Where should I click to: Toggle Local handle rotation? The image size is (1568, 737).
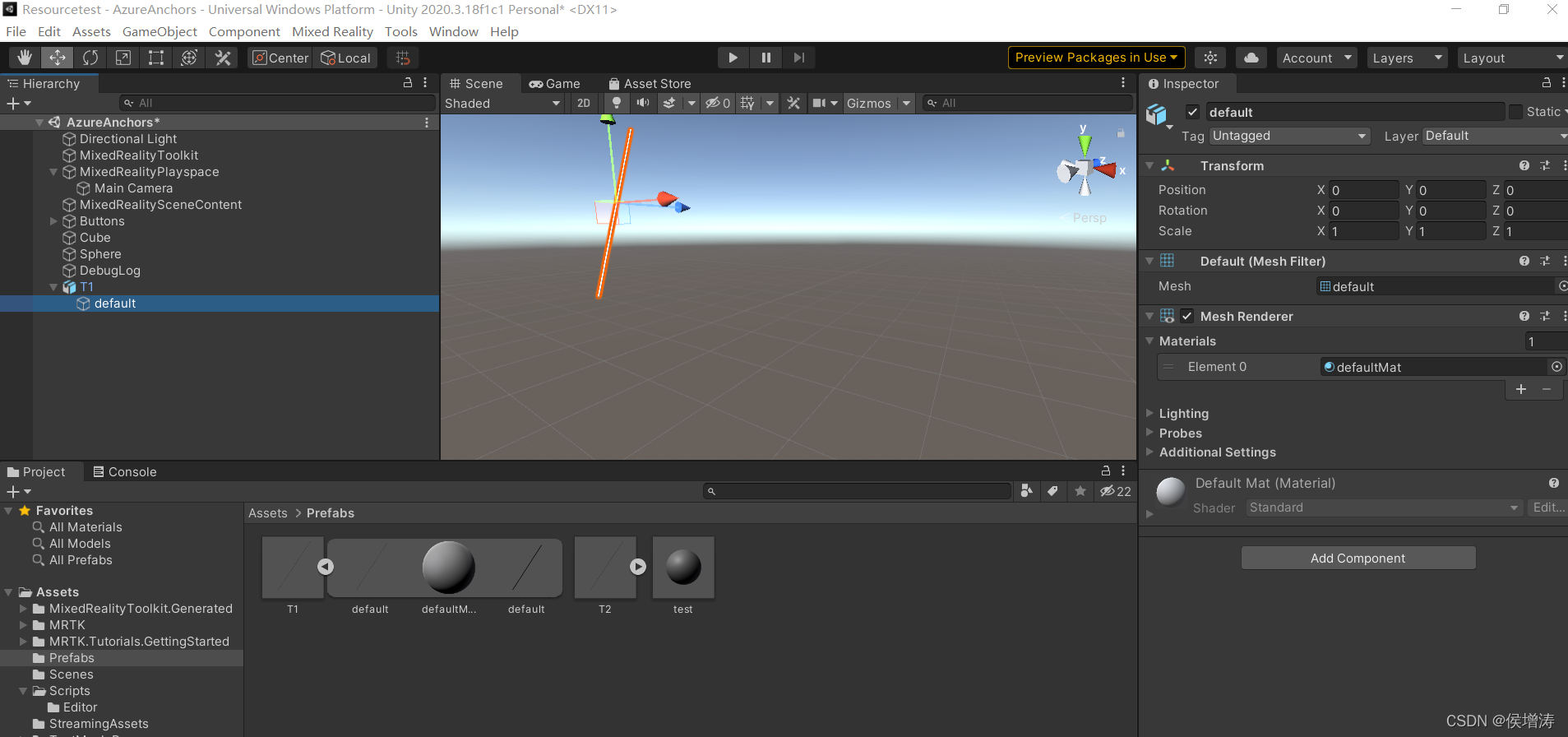click(345, 58)
